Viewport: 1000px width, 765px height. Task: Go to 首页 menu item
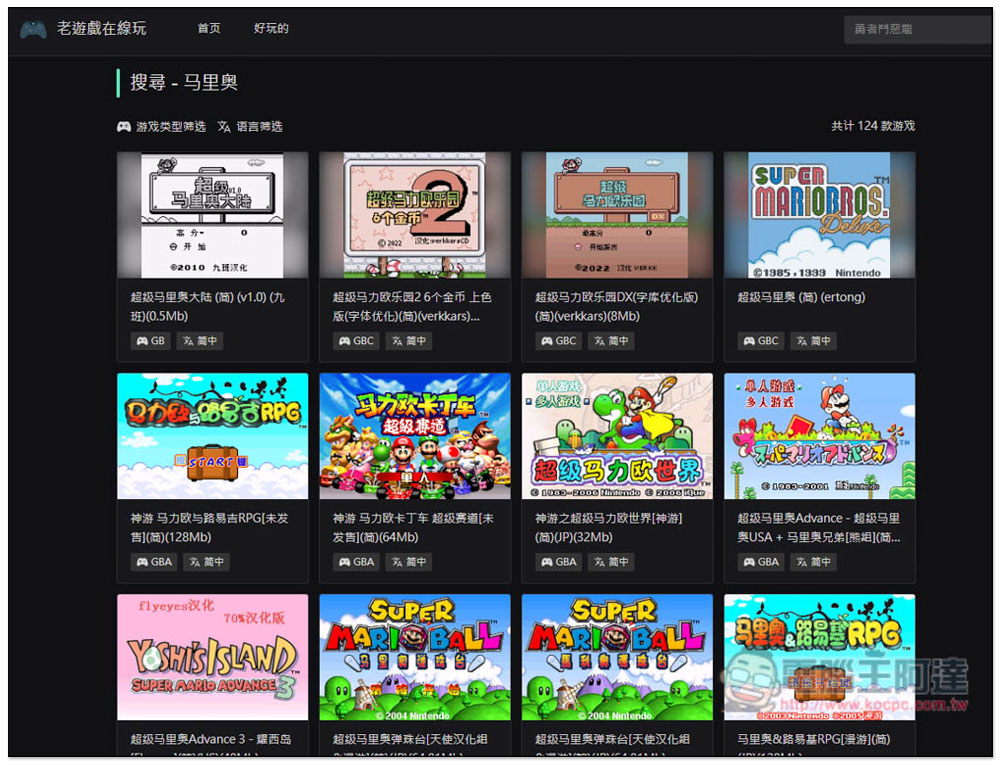[x=209, y=28]
